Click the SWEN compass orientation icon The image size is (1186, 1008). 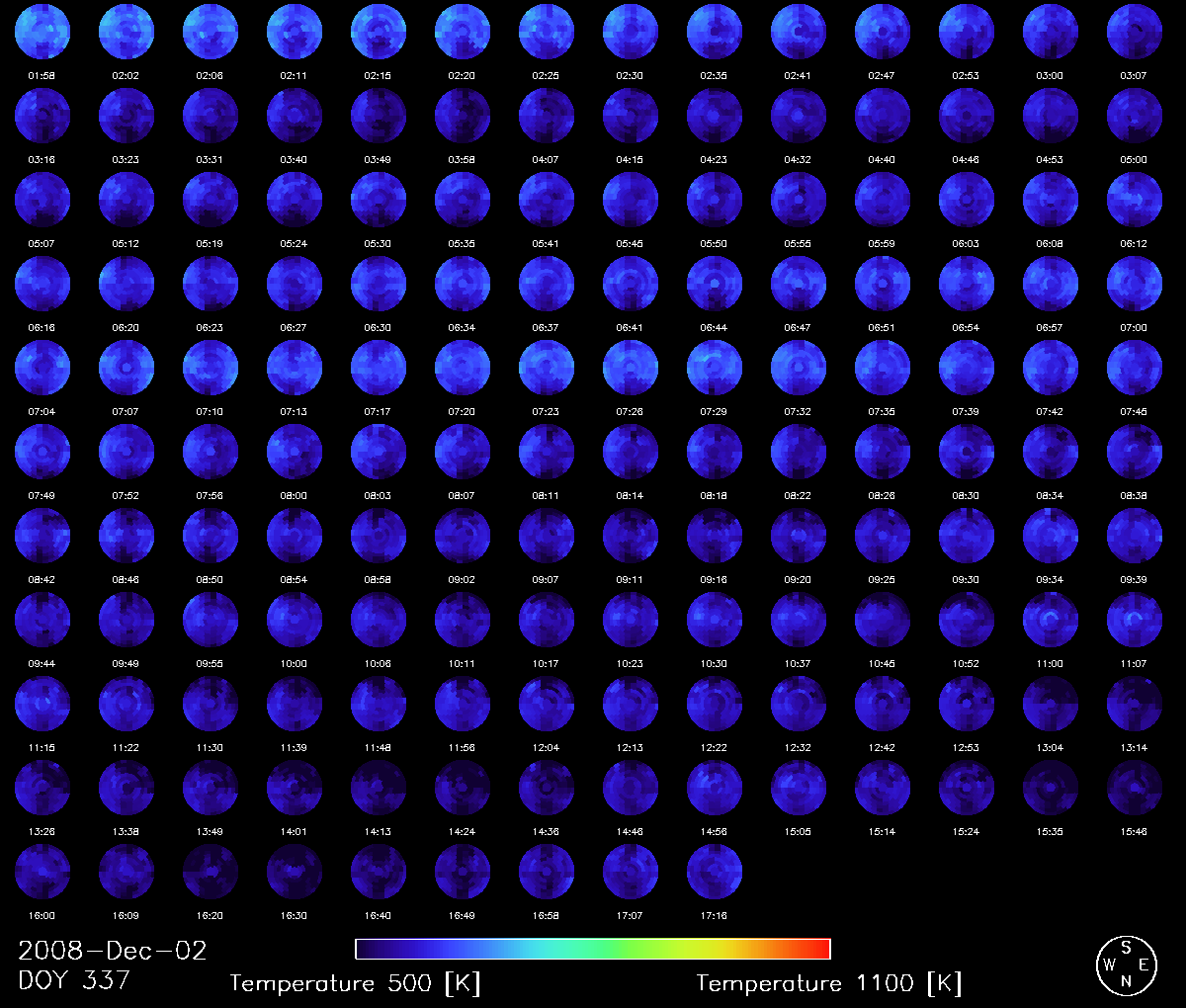[x=1126, y=966]
